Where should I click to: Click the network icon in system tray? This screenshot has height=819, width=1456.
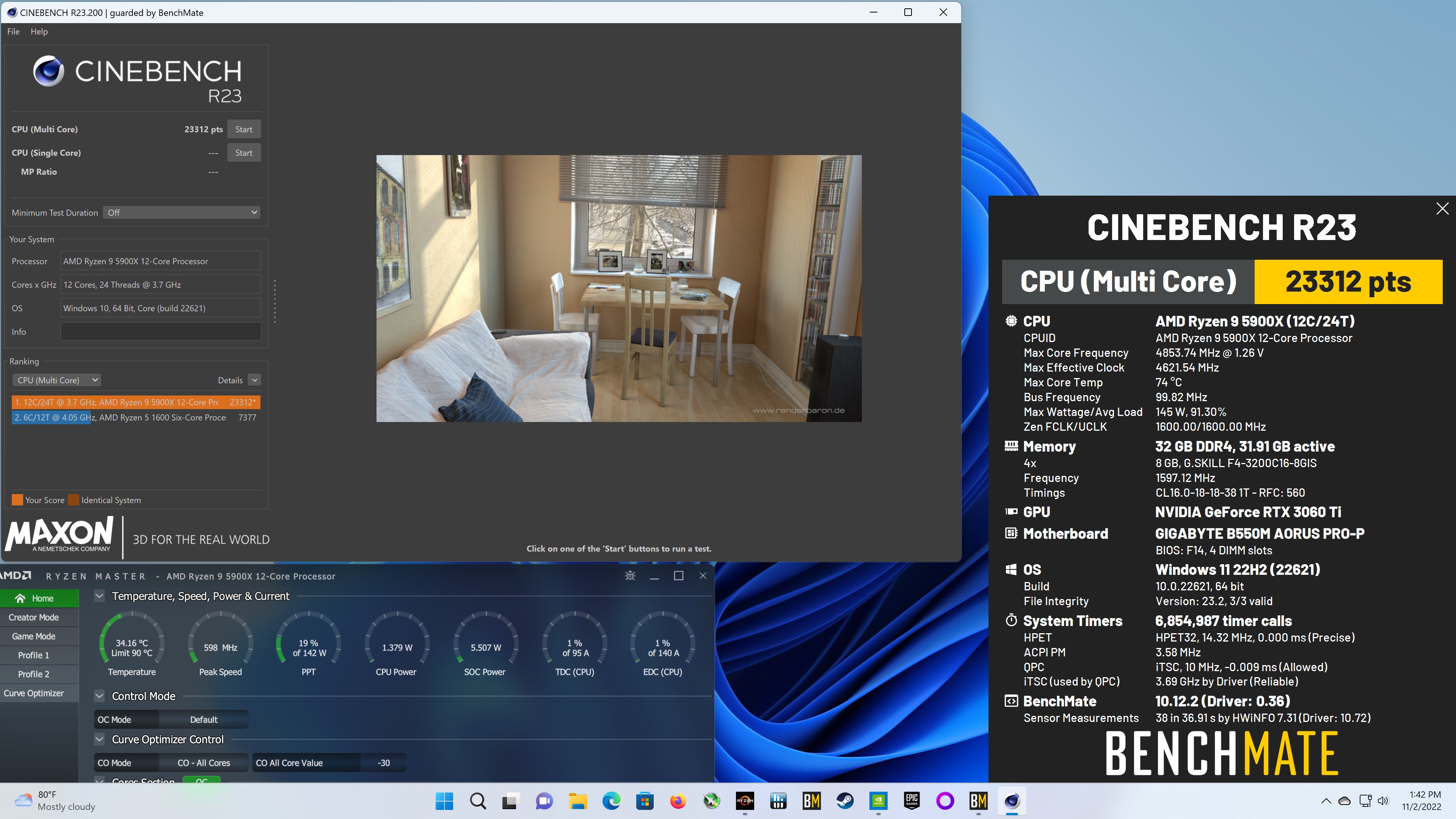1365,801
